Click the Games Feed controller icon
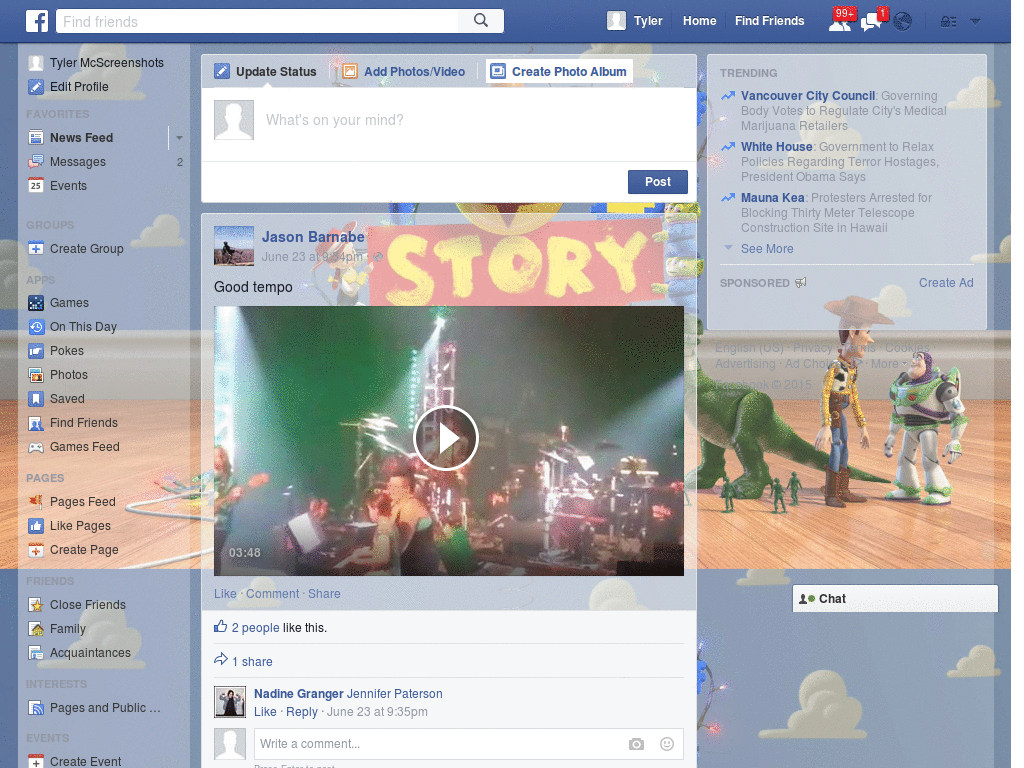 point(36,447)
